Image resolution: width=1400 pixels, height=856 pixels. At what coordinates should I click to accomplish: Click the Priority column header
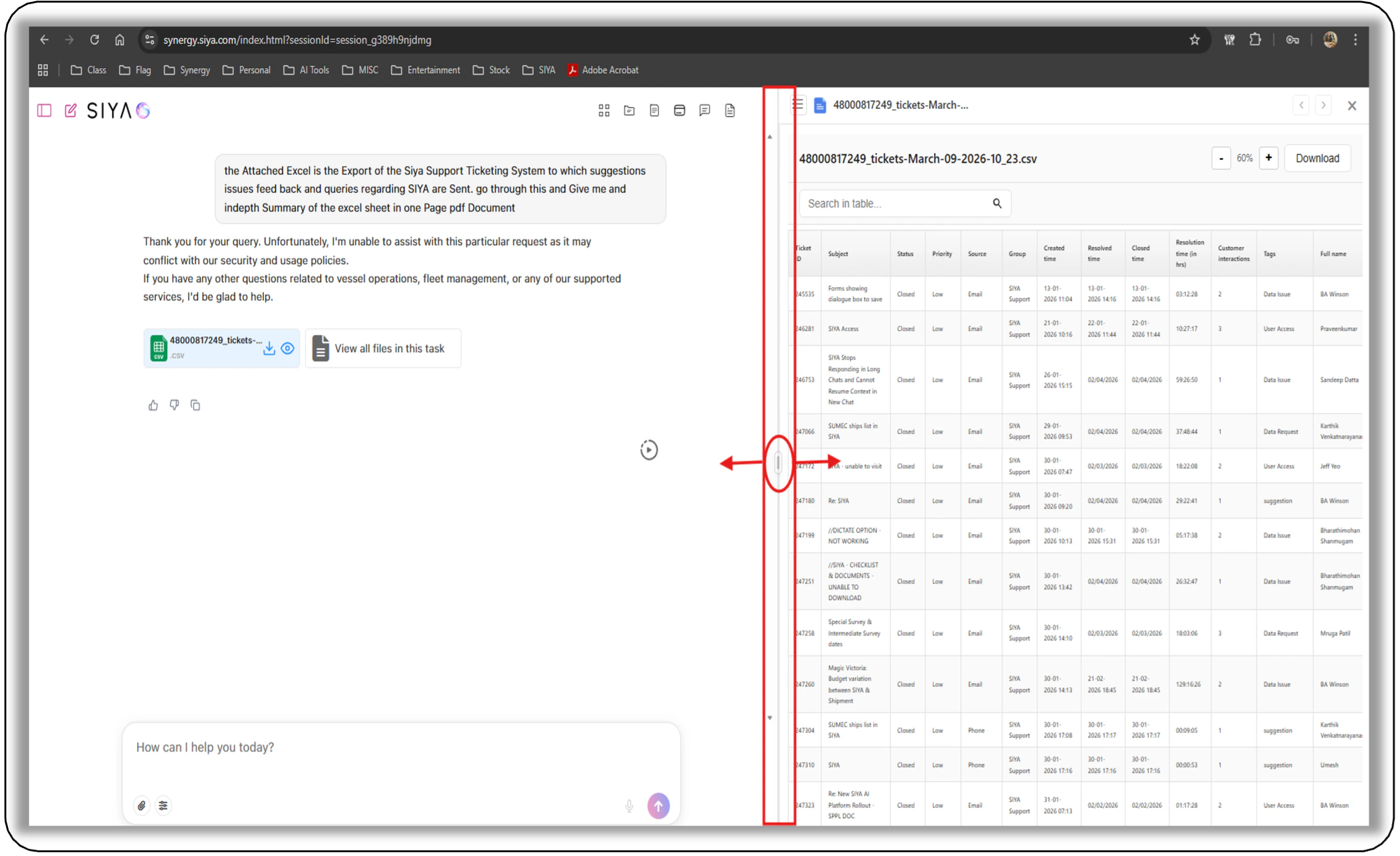pyautogui.click(x=942, y=254)
